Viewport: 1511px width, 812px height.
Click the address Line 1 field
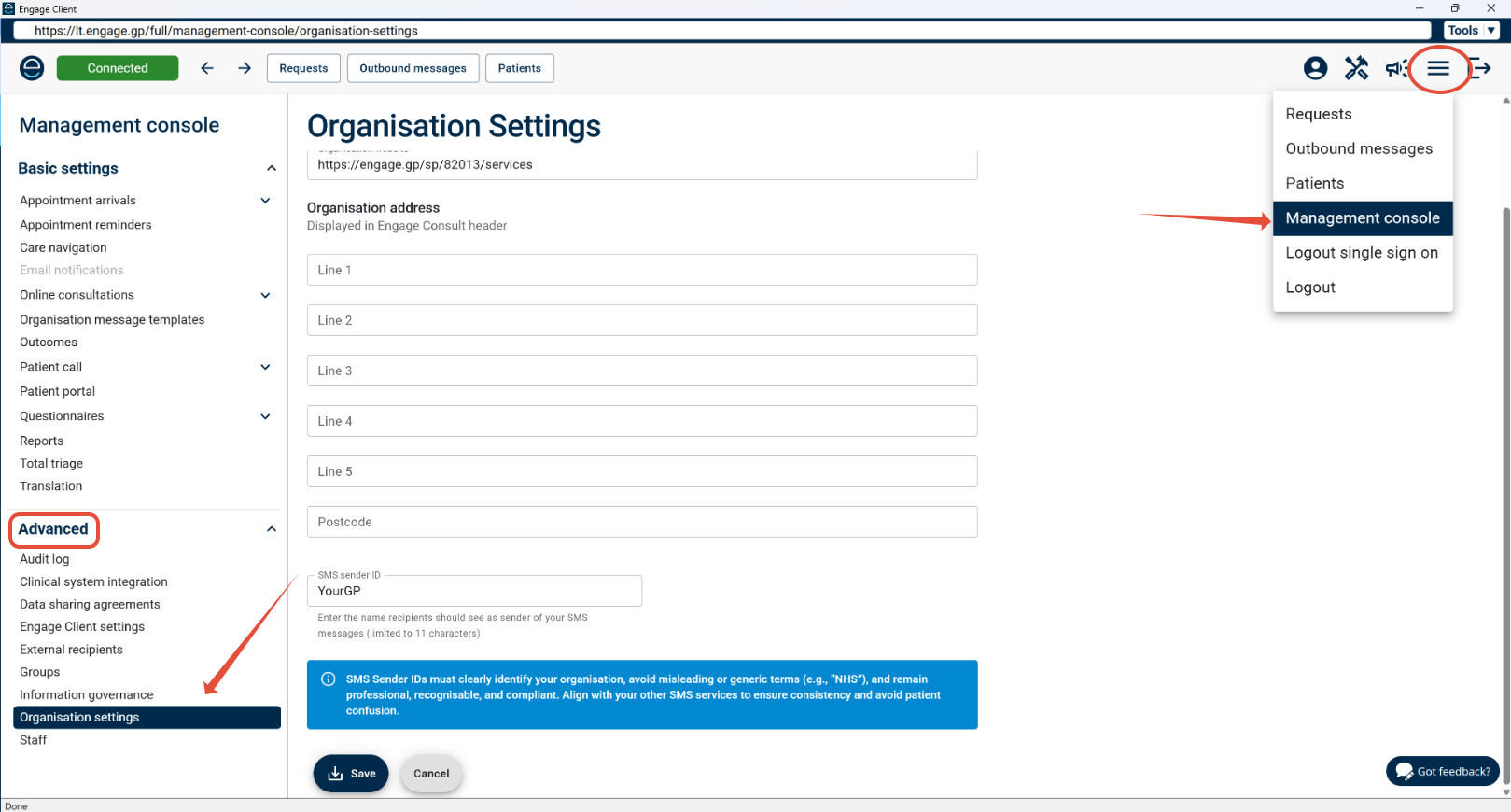point(642,270)
